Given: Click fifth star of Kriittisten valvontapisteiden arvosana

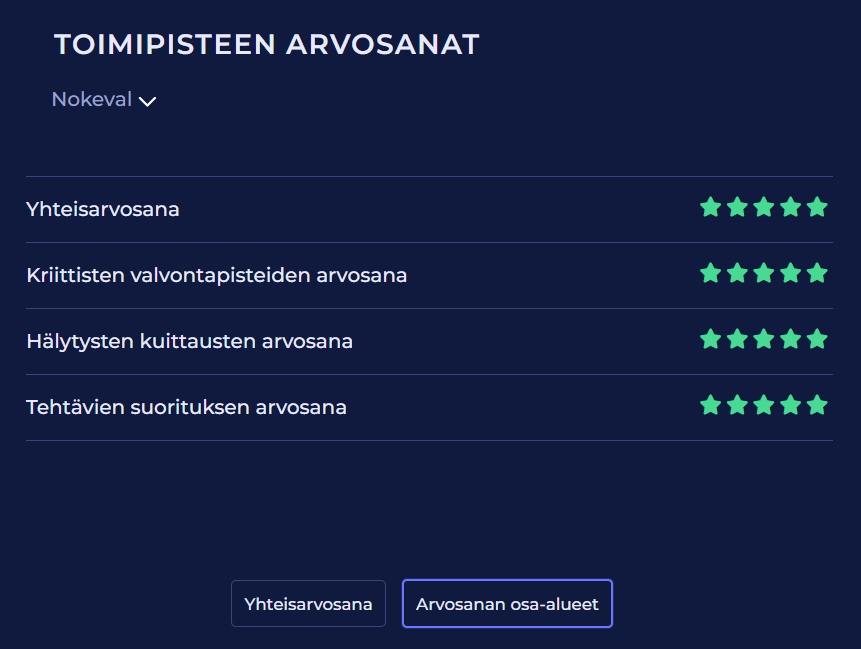Looking at the screenshot, I should (x=817, y=273).
